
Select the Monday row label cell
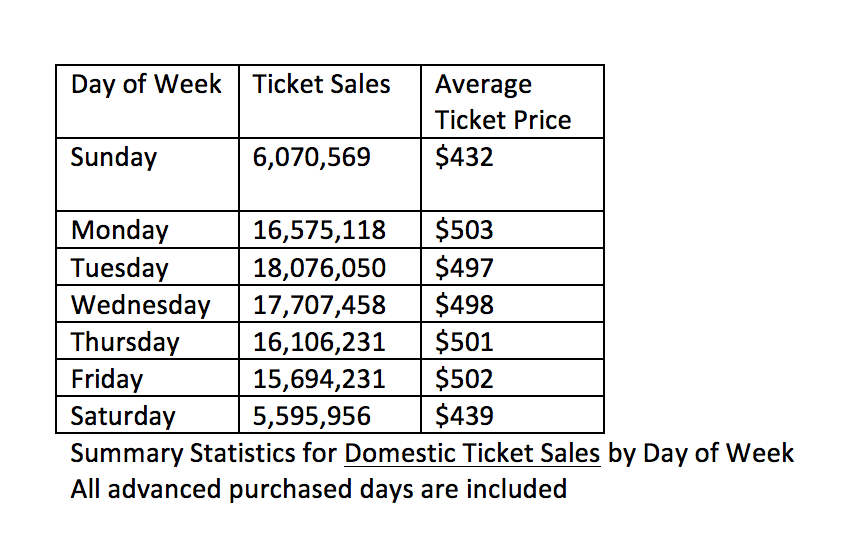point(120,231)
